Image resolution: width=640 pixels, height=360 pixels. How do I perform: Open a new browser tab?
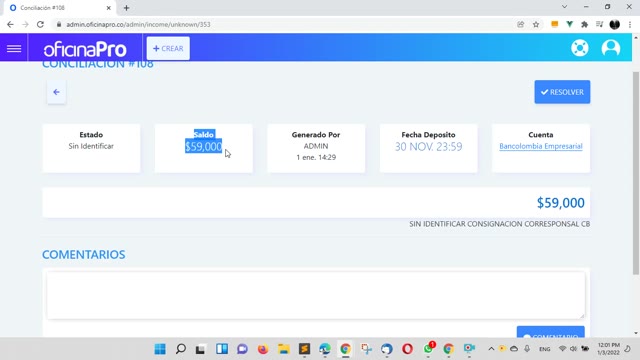126,8
